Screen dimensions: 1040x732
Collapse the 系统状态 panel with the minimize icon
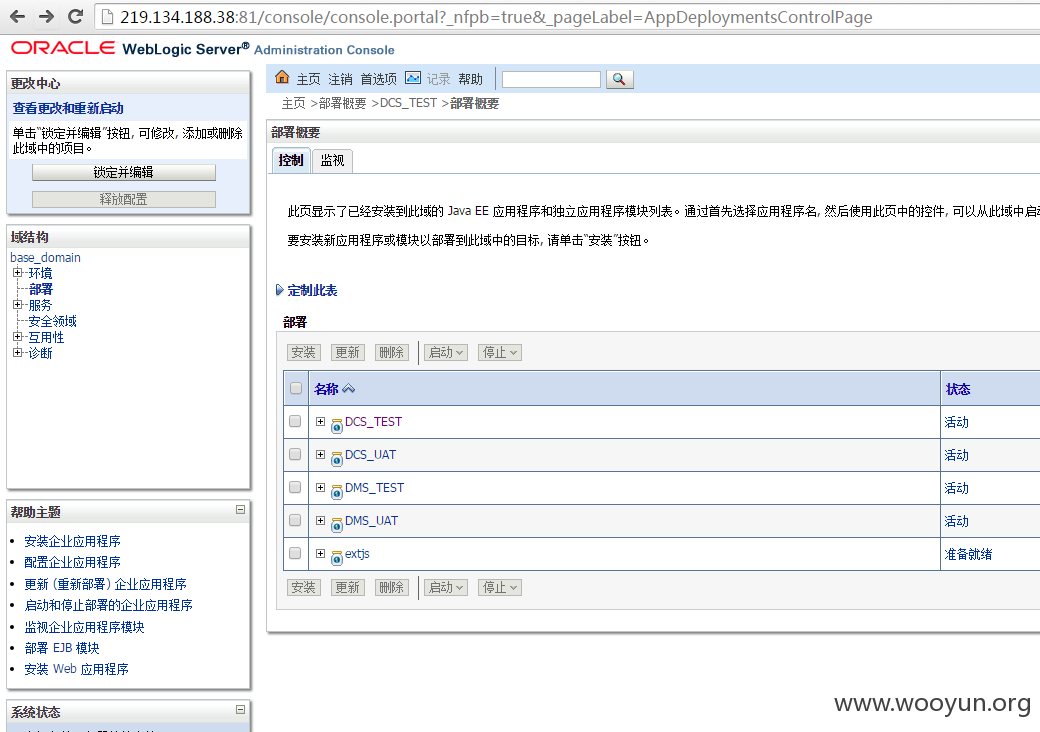tap(240, 710)
